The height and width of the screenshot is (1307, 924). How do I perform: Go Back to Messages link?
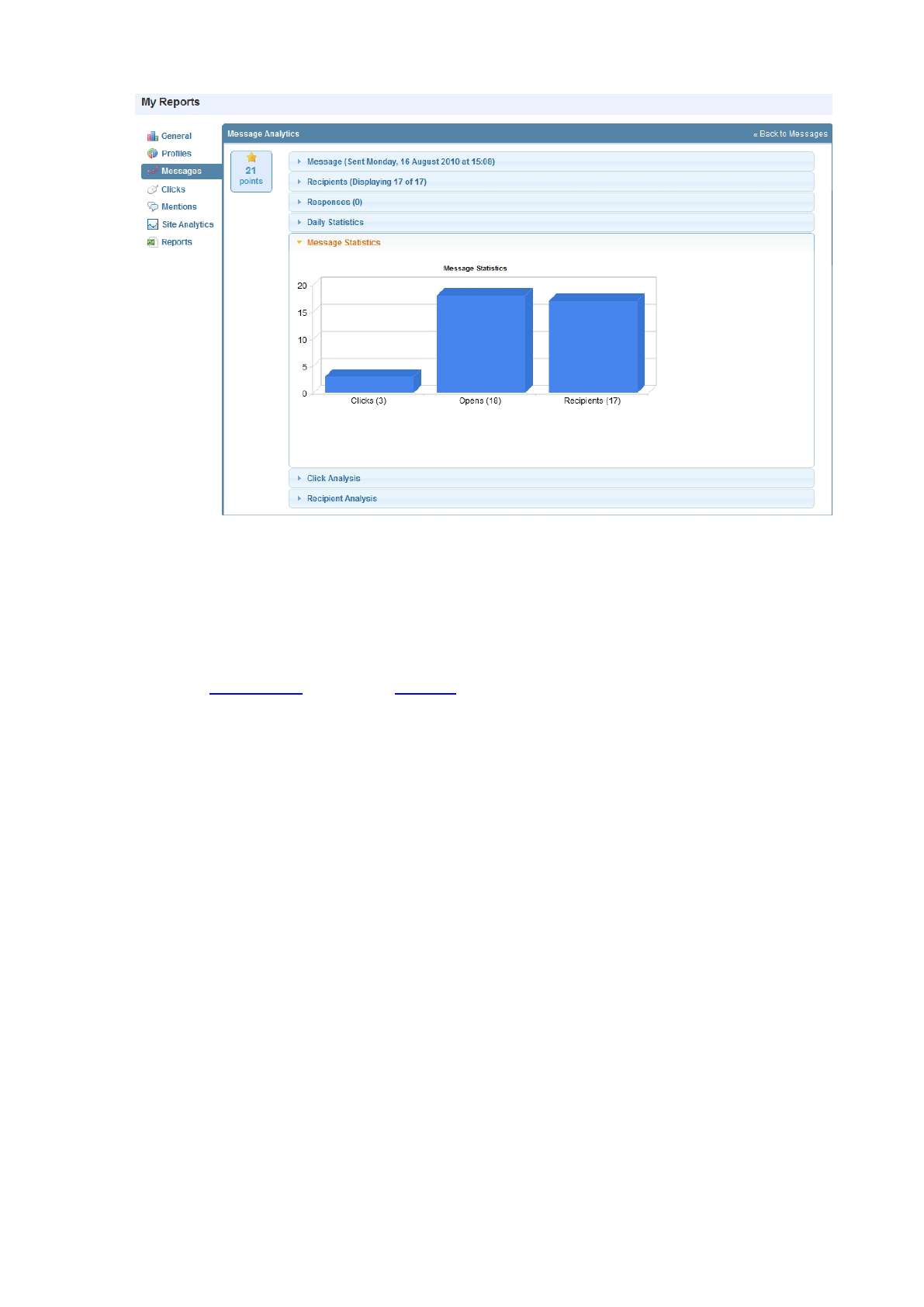pos(791,134)
